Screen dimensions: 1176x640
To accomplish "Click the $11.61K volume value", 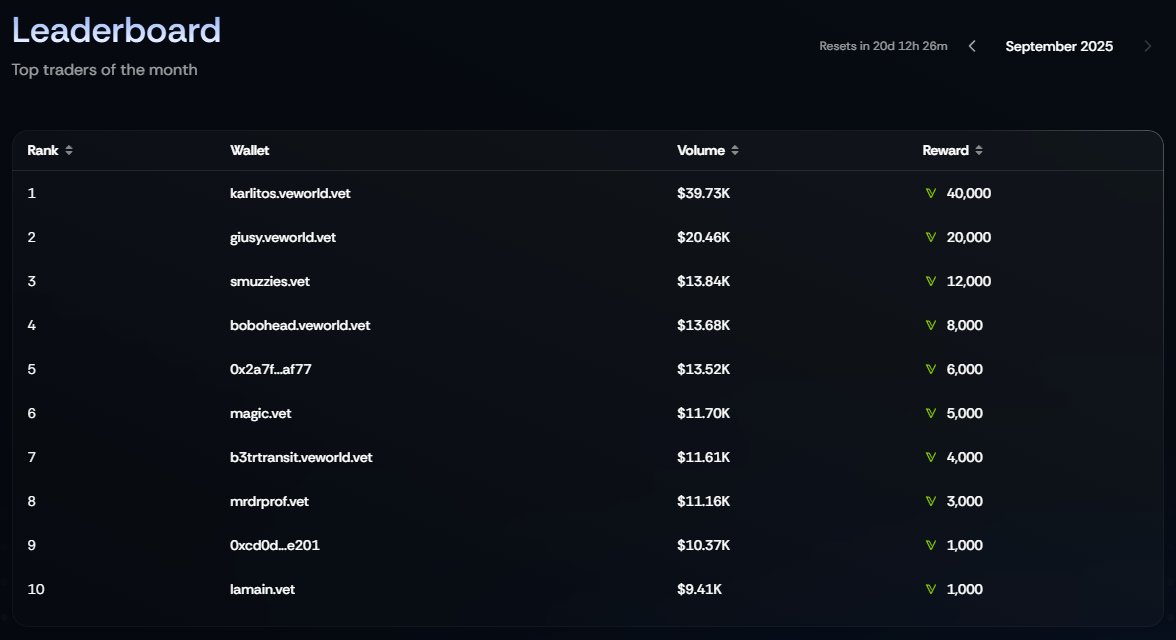I will click(x=704, y=457).
